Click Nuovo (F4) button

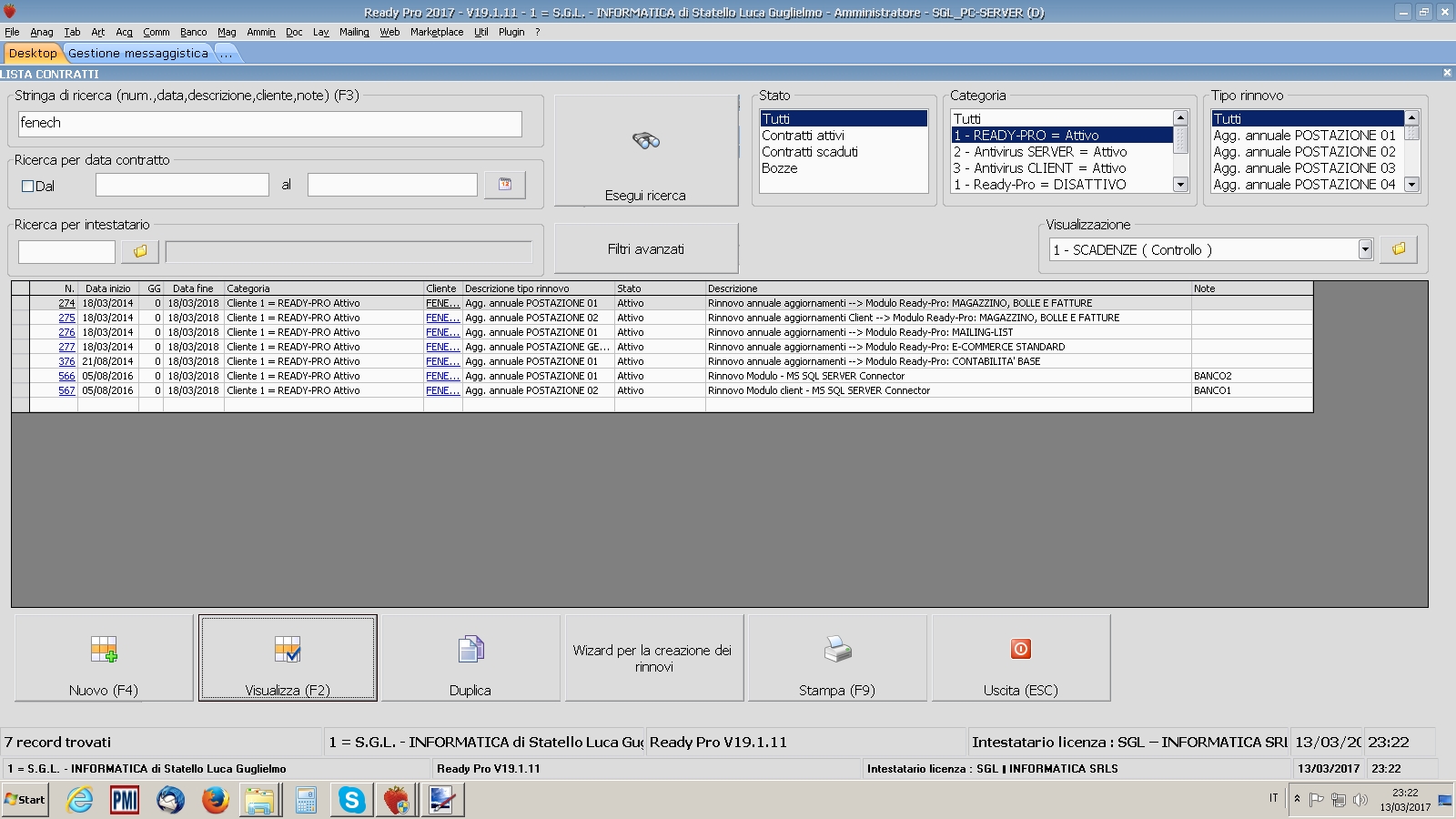104,658
